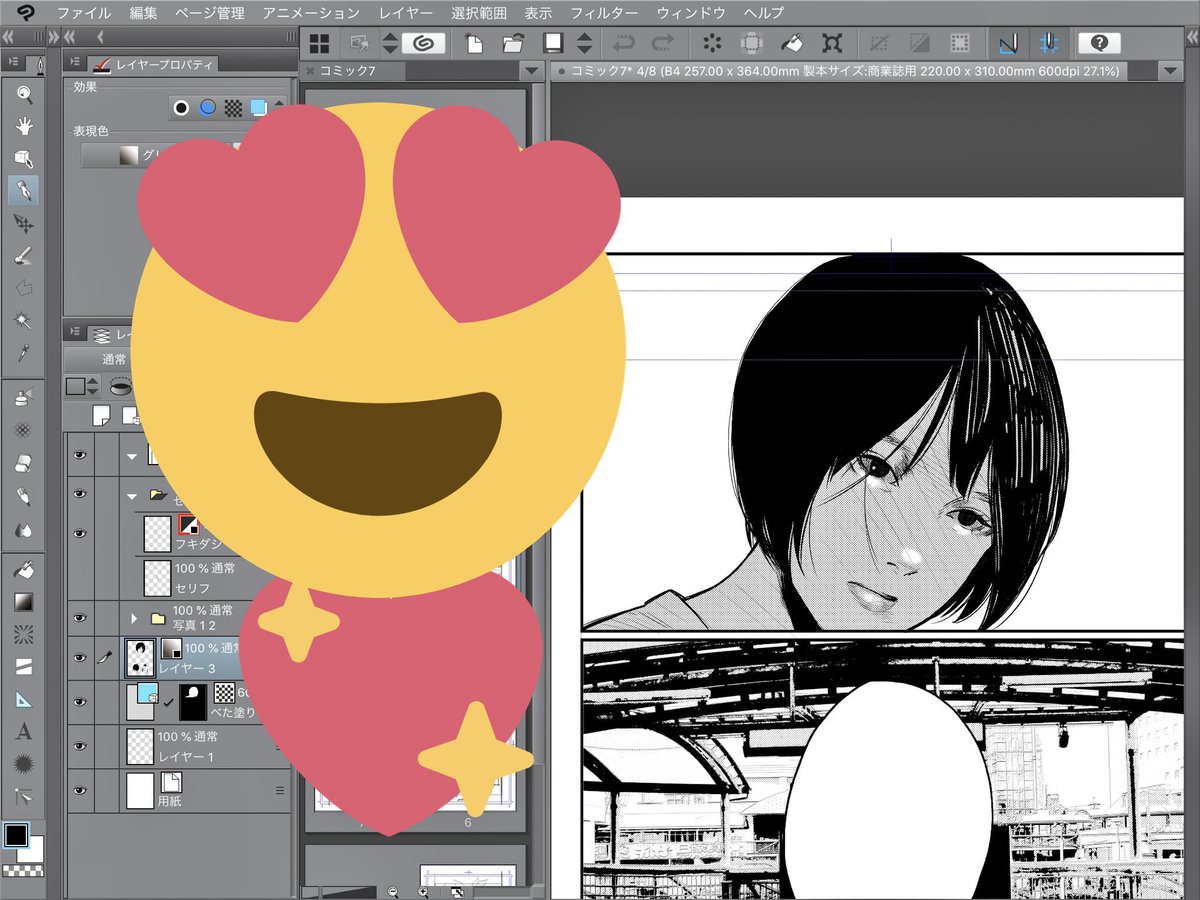Click the Clear layer icon
This screenshot has height=900, width=1200.
[712, 43]
